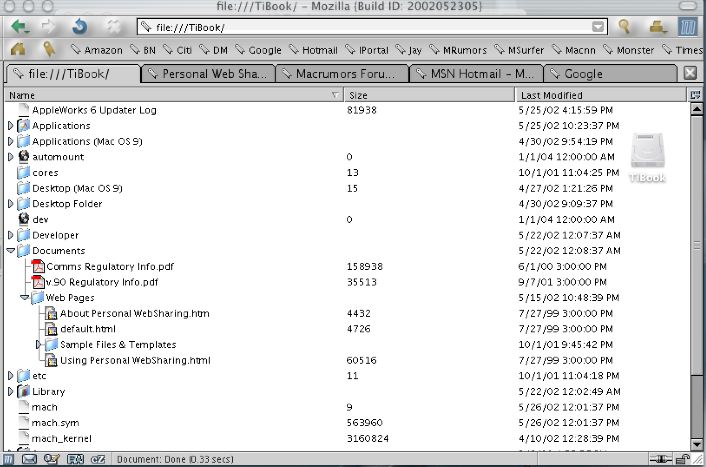The width and height of the screenshot is (706, 467).
Task: Select the Desktop (Mac OS 9) row
Action: point(347,188)
